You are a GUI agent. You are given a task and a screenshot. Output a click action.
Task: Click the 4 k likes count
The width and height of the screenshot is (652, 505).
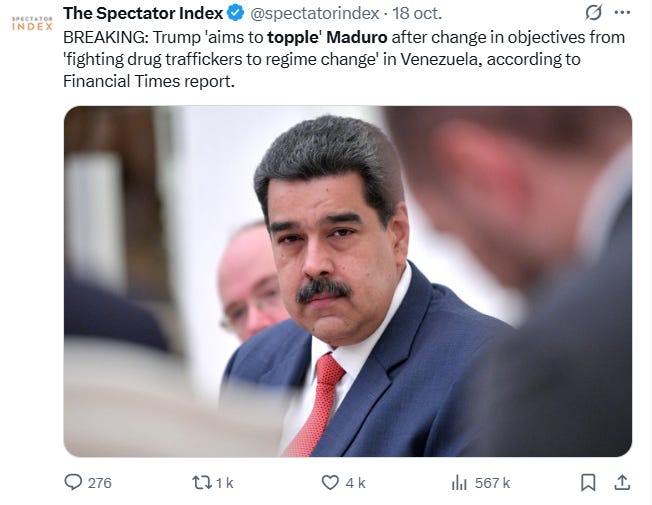(x=355, y=483)
